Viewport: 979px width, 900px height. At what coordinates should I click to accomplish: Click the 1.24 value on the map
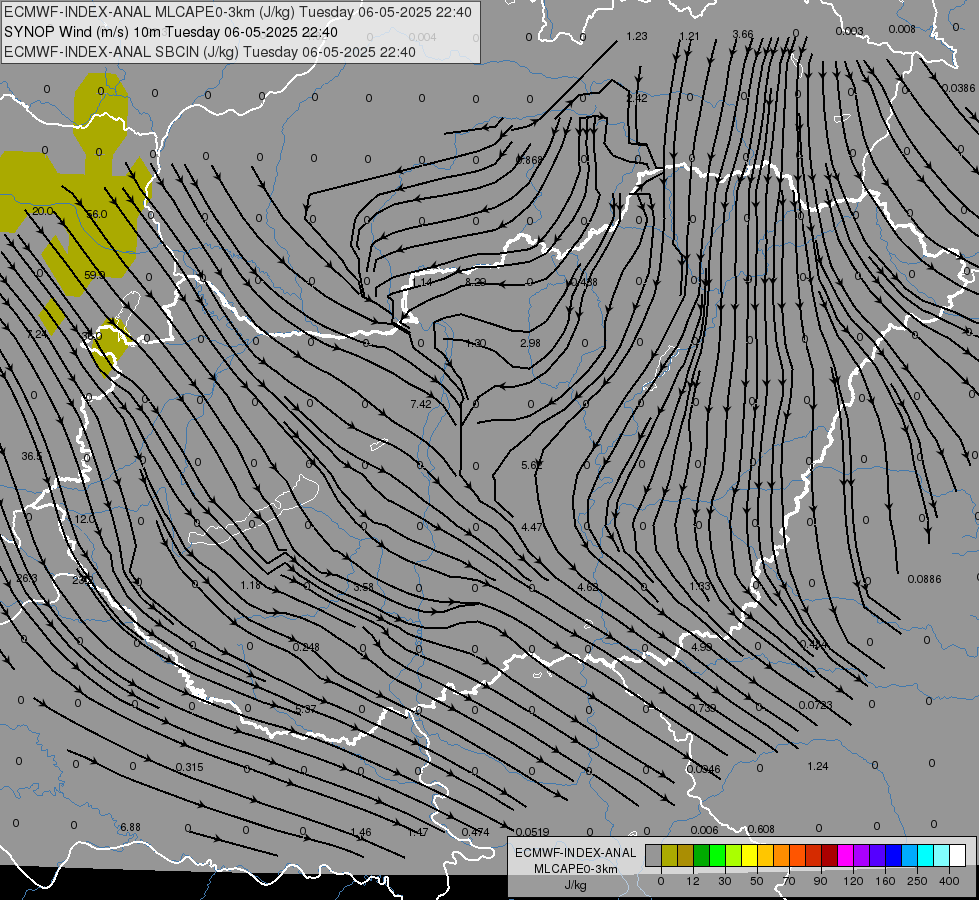coord(818,766)
